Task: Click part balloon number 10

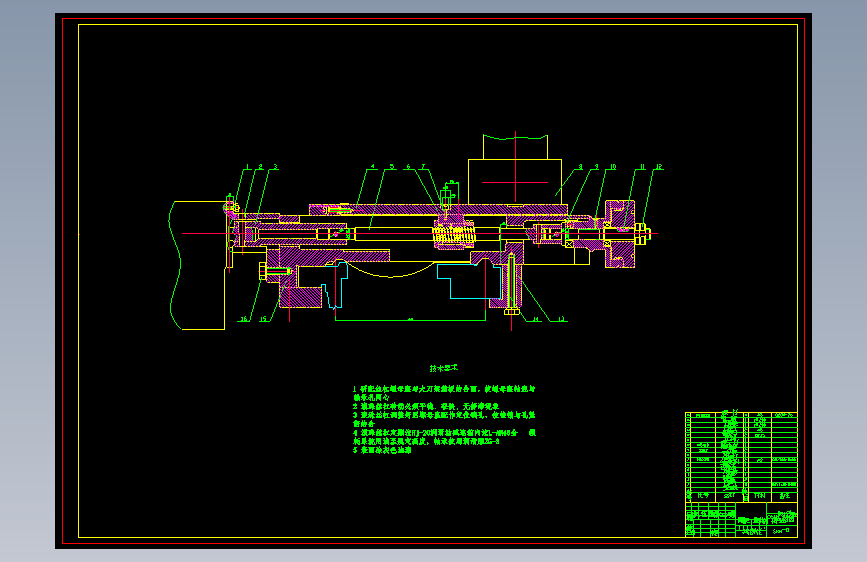Action: click(x=613, y=166)
